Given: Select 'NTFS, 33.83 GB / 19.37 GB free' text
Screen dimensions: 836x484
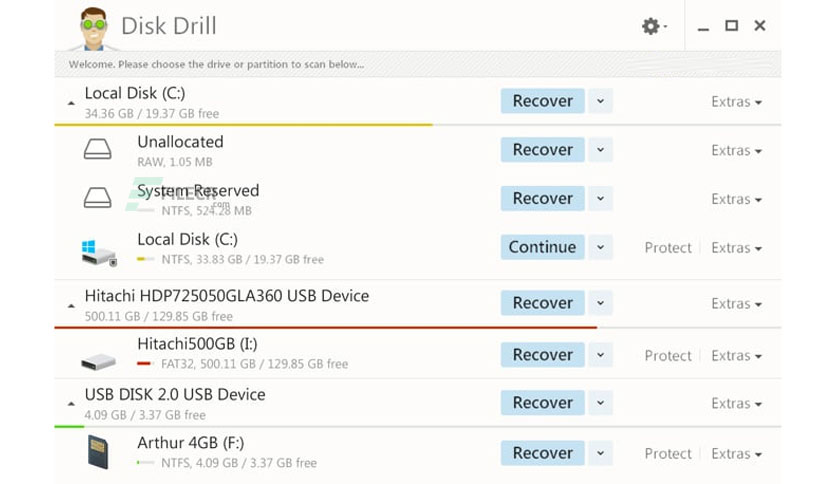Looking at the screenshot, I should point(243,260).
